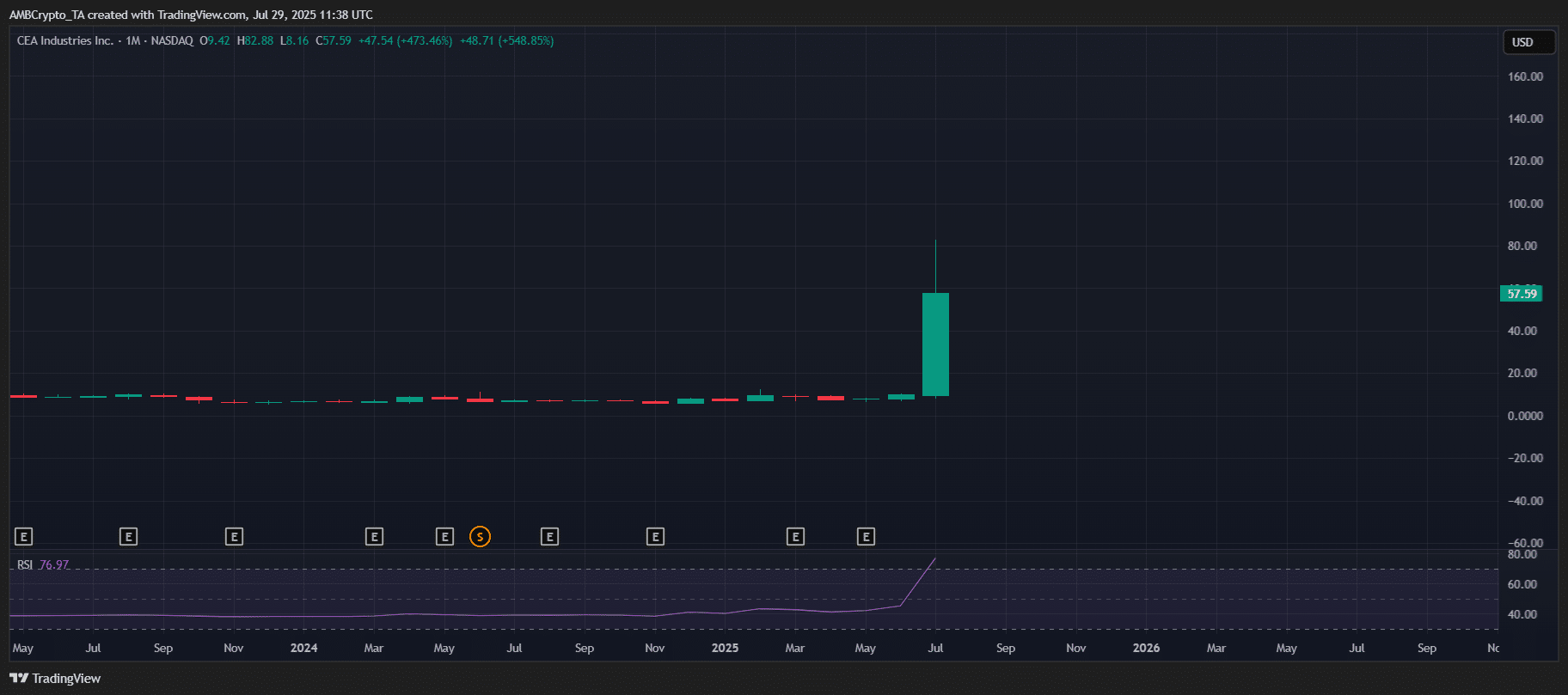Image resolution: width=1568 pixels, height=695 pixels.
Task: Click the earnings marker above Nov 2023
Action: 234,537
